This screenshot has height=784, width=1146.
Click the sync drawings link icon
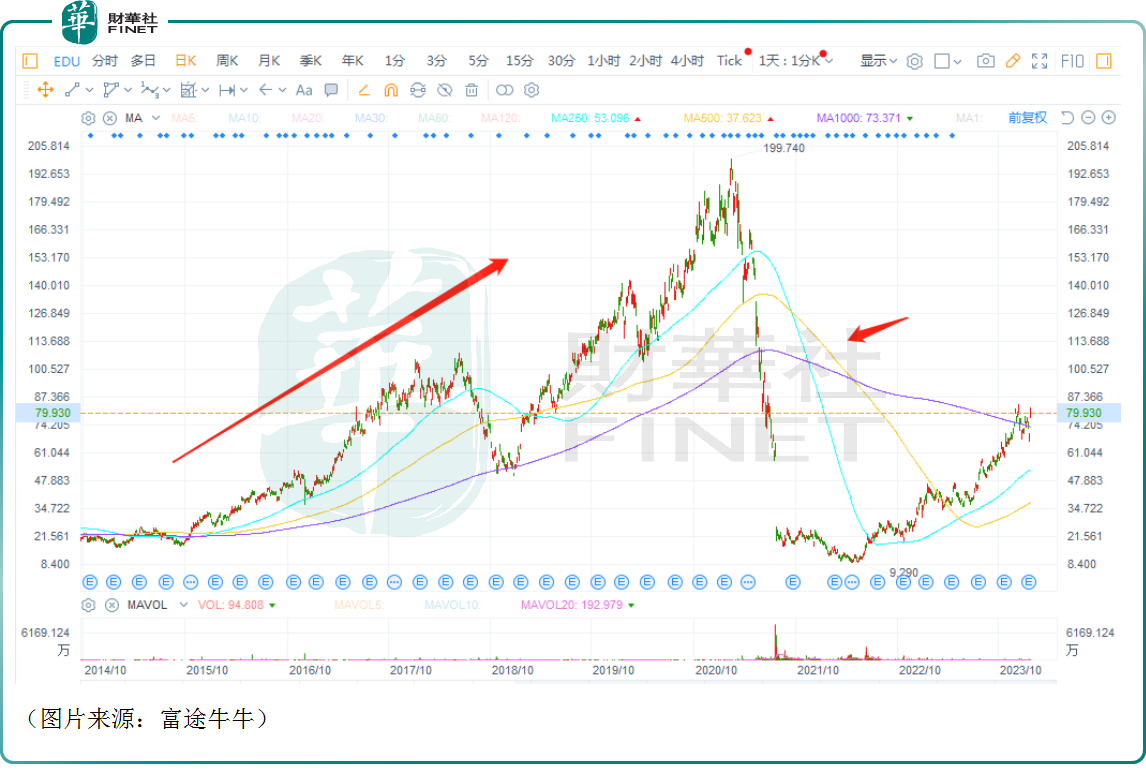[417, 90]
